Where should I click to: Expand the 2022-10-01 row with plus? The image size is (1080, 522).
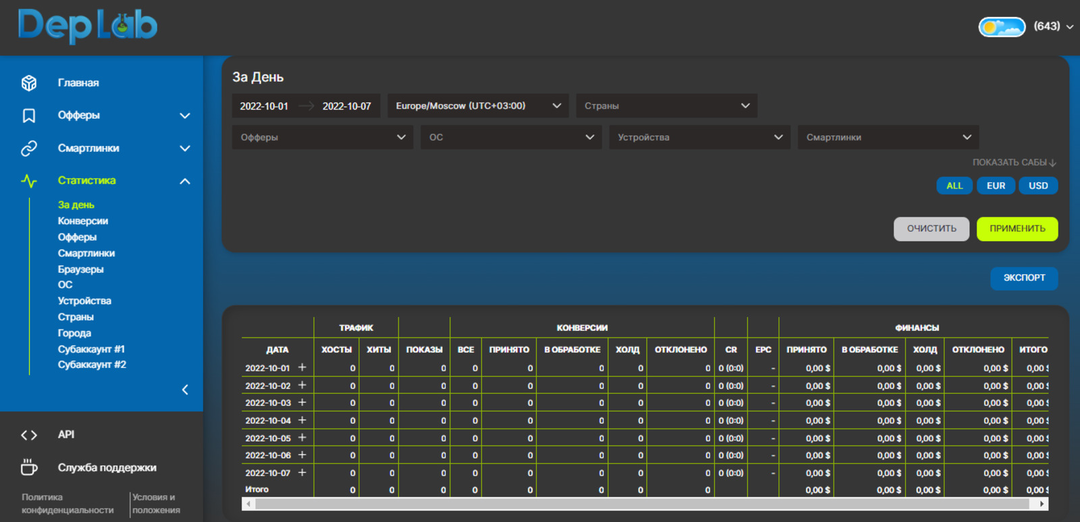click(x=302, y=368)
